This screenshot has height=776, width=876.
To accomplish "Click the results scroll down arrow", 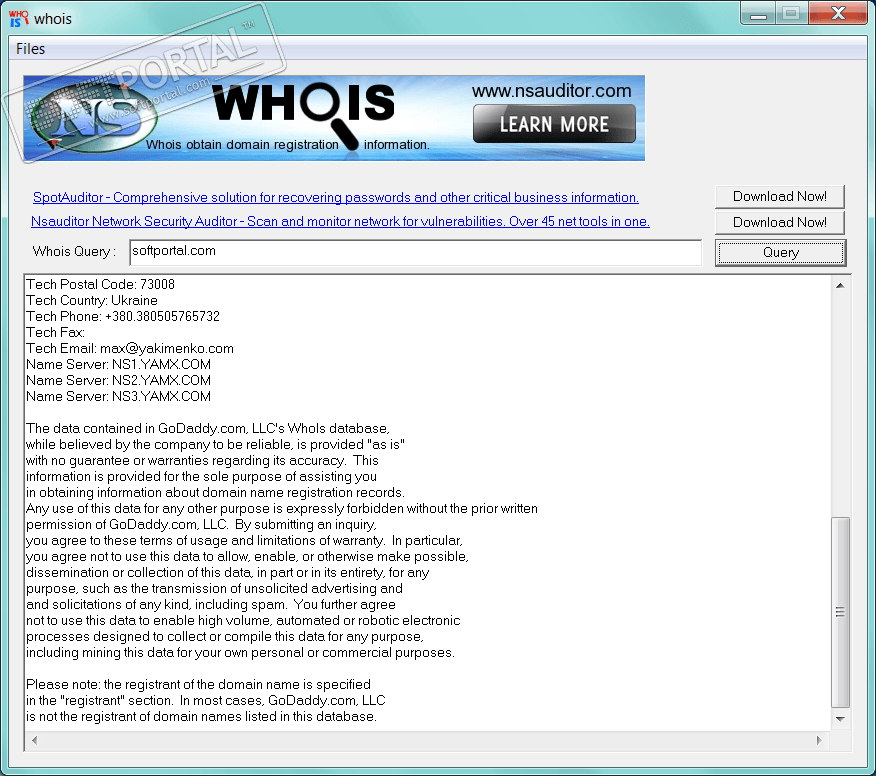I will (x=840, y=719).
